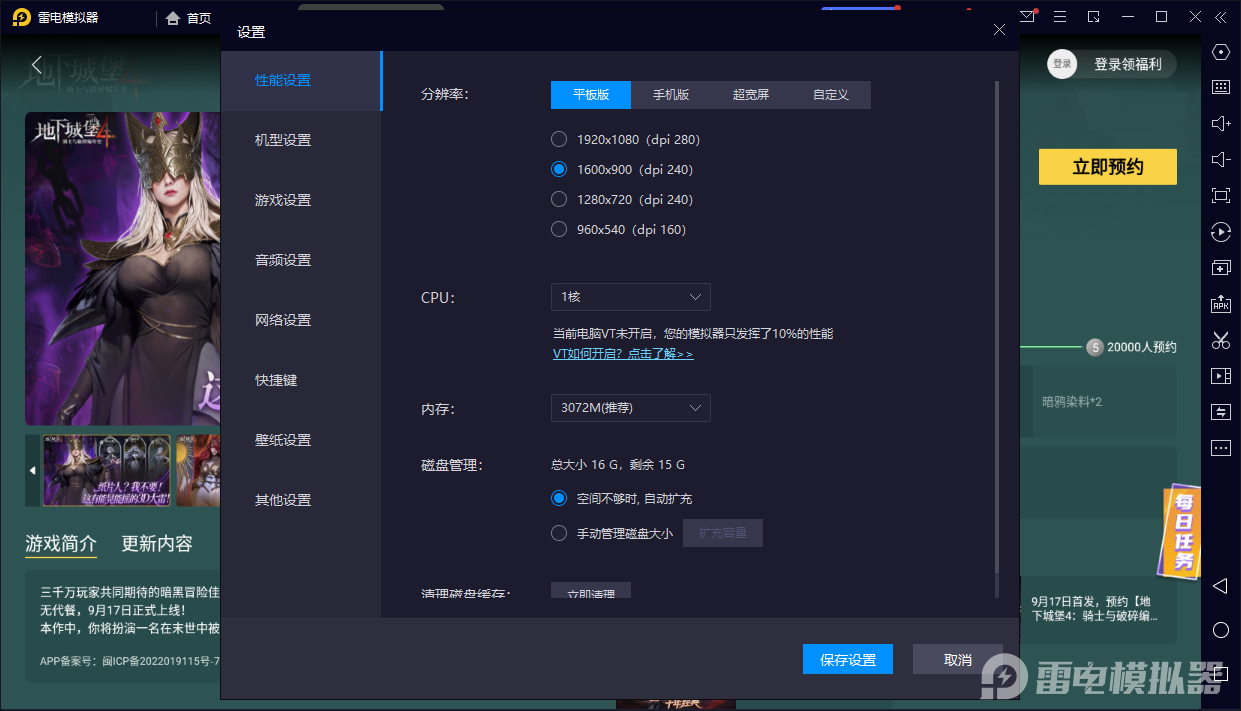The height and width of the screenshot is (711, 1241).
Task: Open the VT如何开启?点击了解>> link
Action: (x=623, y=354)
